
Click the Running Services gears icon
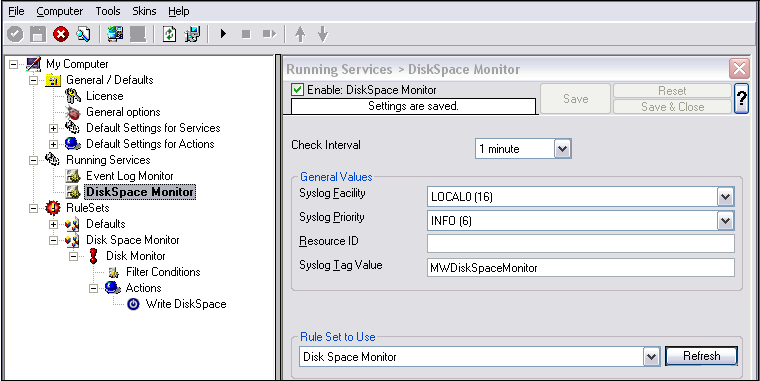click(x=53, y=159)
